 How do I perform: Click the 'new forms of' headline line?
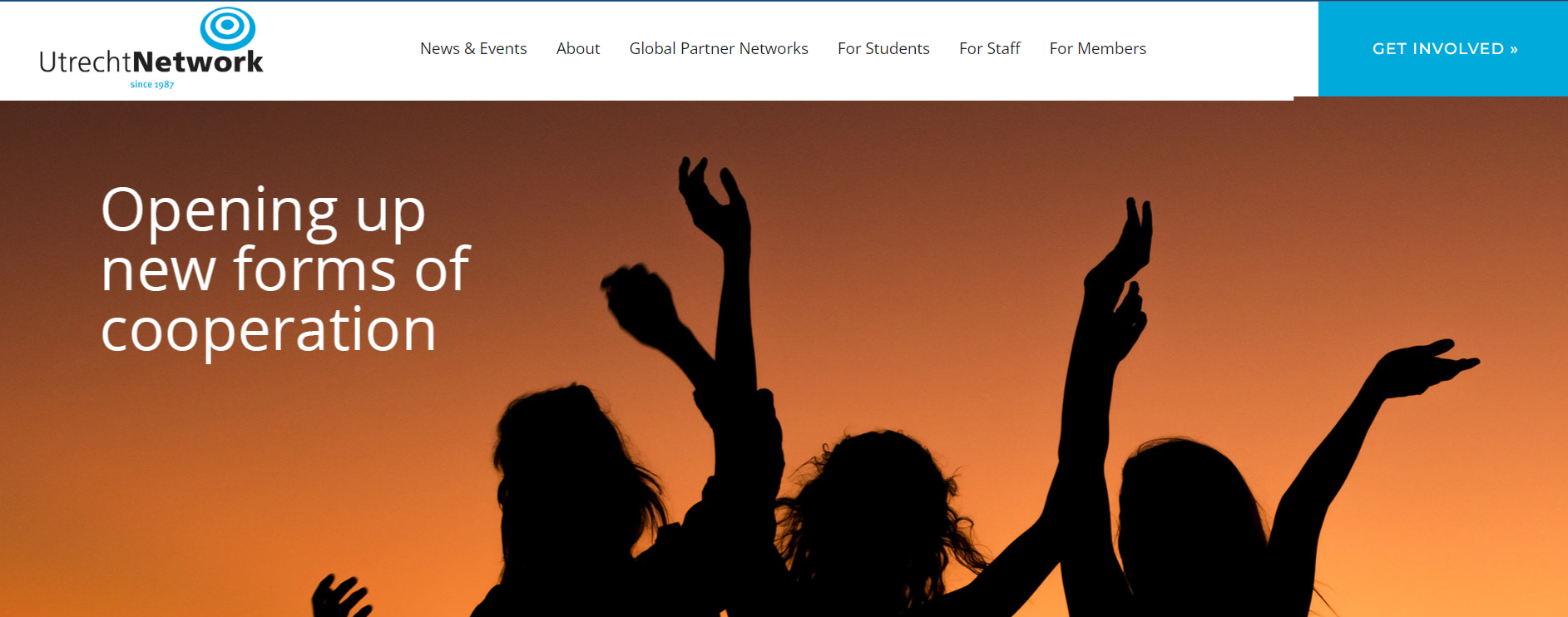tap(285, 270)
